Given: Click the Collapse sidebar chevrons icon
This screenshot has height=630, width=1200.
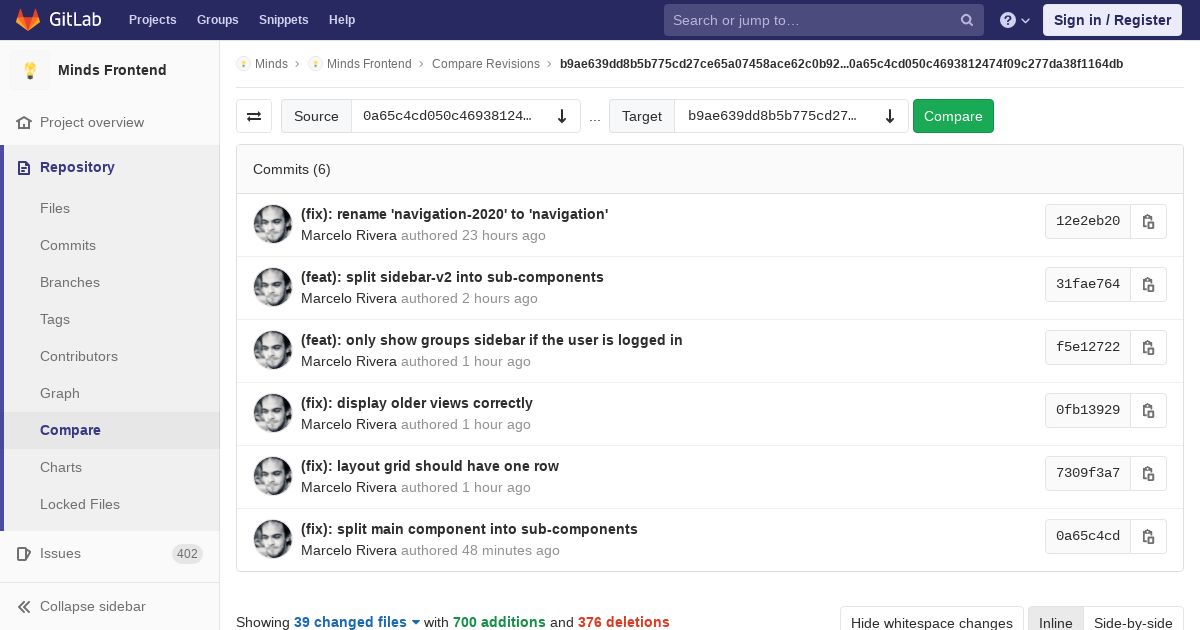Looking at the screenshot, I should point(24,606).
